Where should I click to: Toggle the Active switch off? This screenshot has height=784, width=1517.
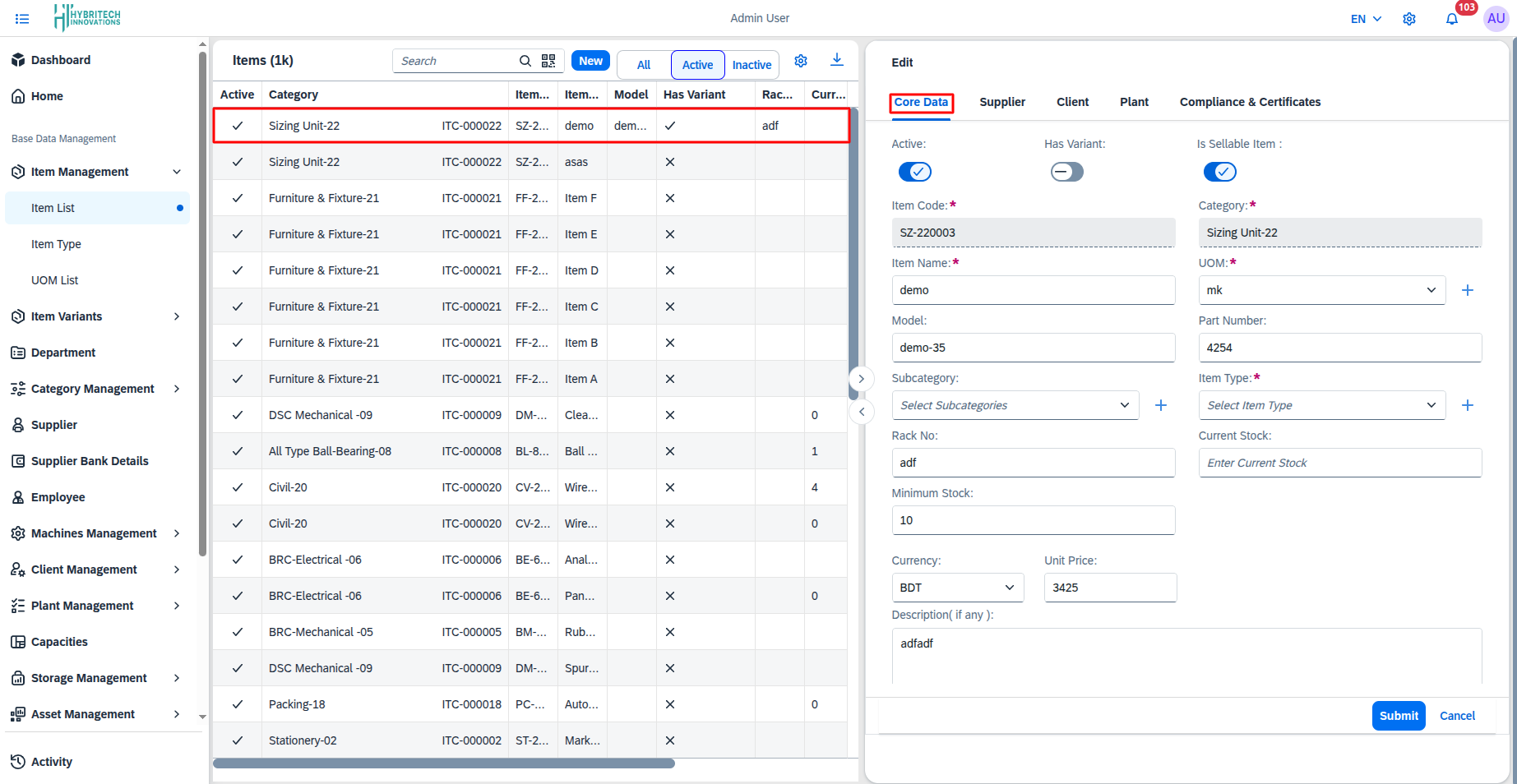click(914, 172)
